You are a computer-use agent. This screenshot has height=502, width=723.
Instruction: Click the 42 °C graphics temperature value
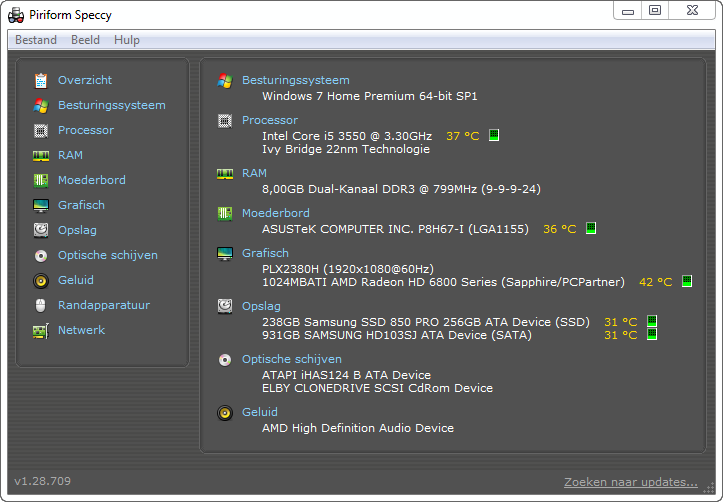(x=656, y=282)
